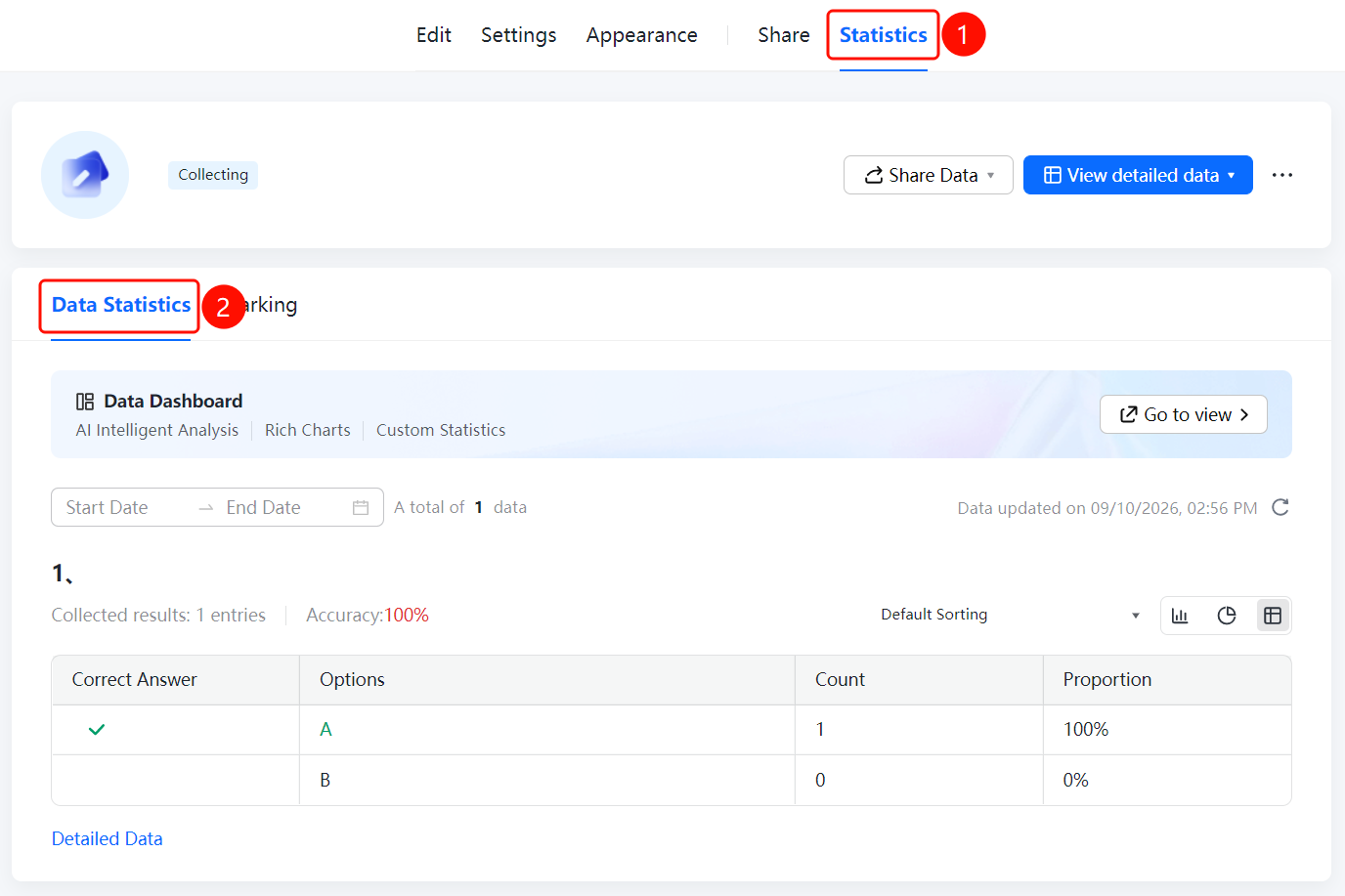
Task: Click the Collecting status tag
Action: click(213, 175)
